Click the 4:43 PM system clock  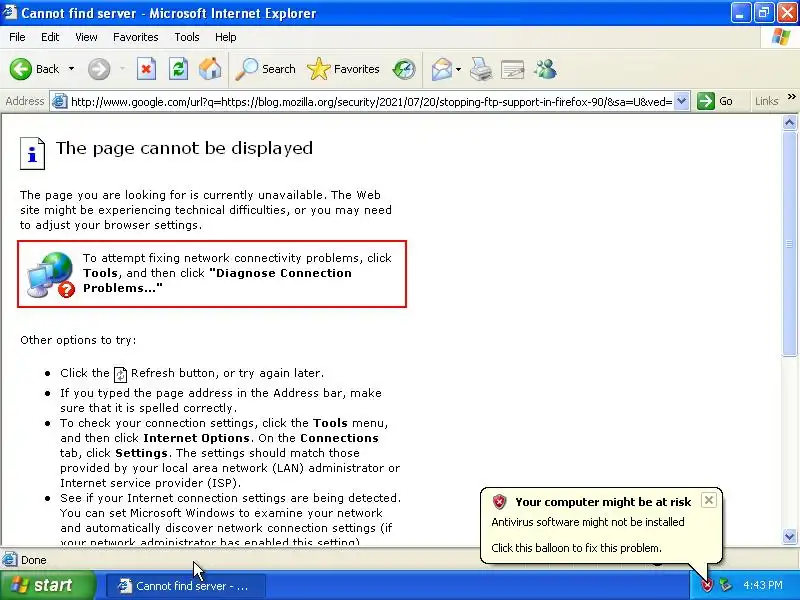click(762, 585)
